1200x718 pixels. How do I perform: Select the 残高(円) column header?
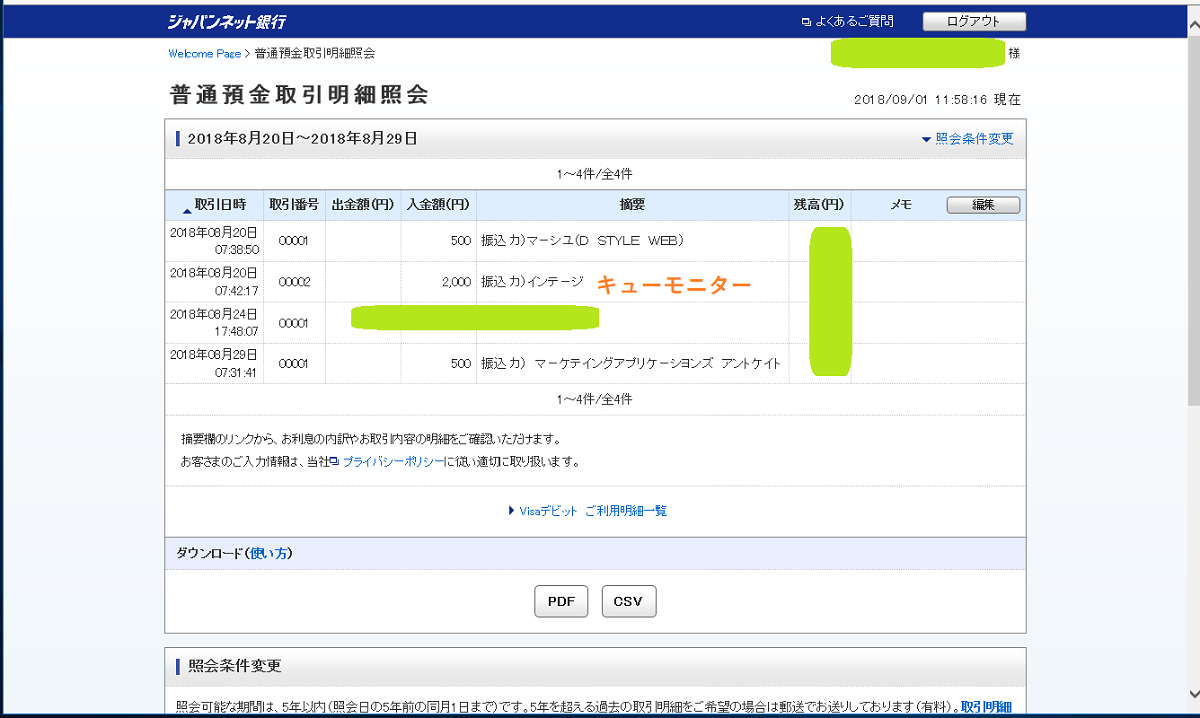tap(819, 205)
